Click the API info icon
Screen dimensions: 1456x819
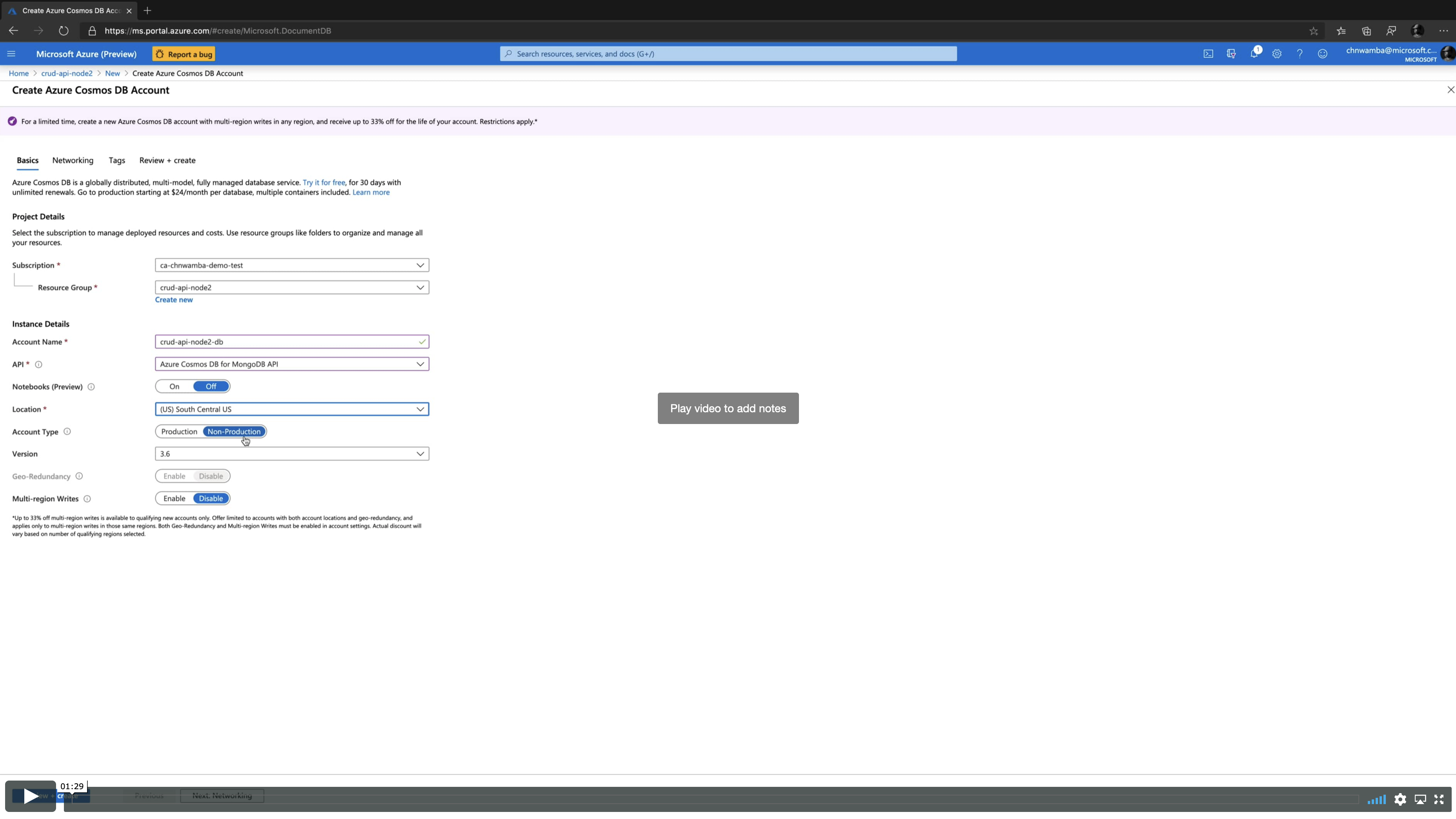[x=38, y=365]
